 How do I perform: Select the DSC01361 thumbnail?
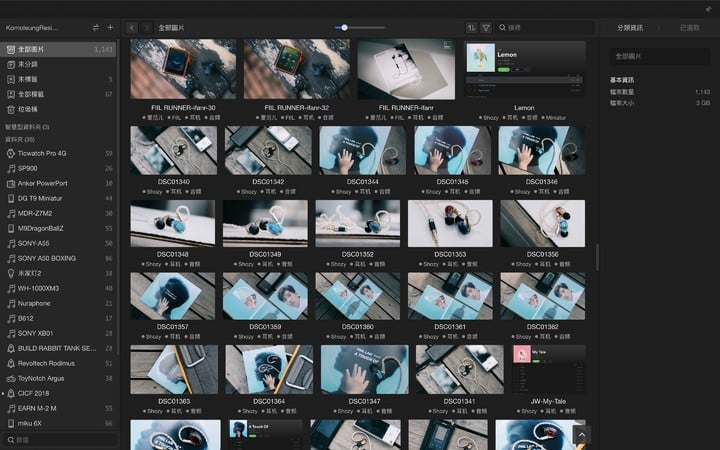[450, 296]
